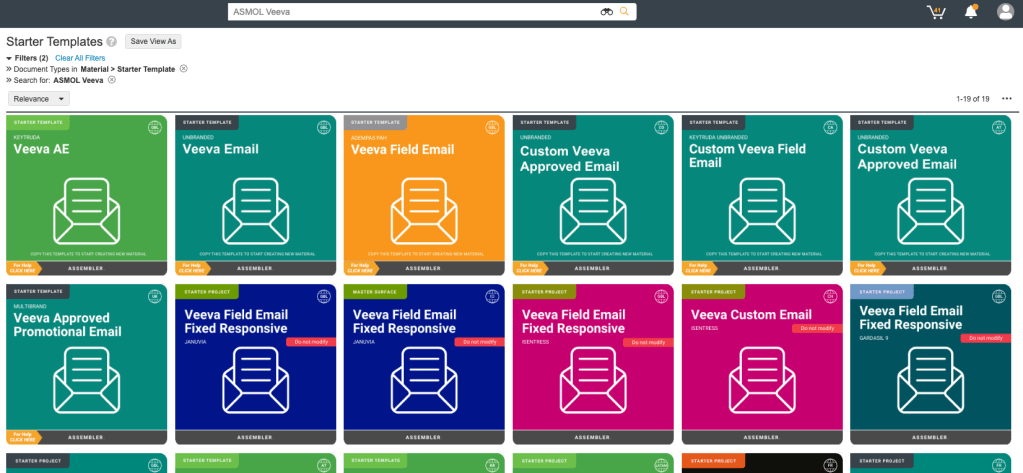Click the CA globe icon on Custom Veeva Field Email

click(x=830, y=127)
